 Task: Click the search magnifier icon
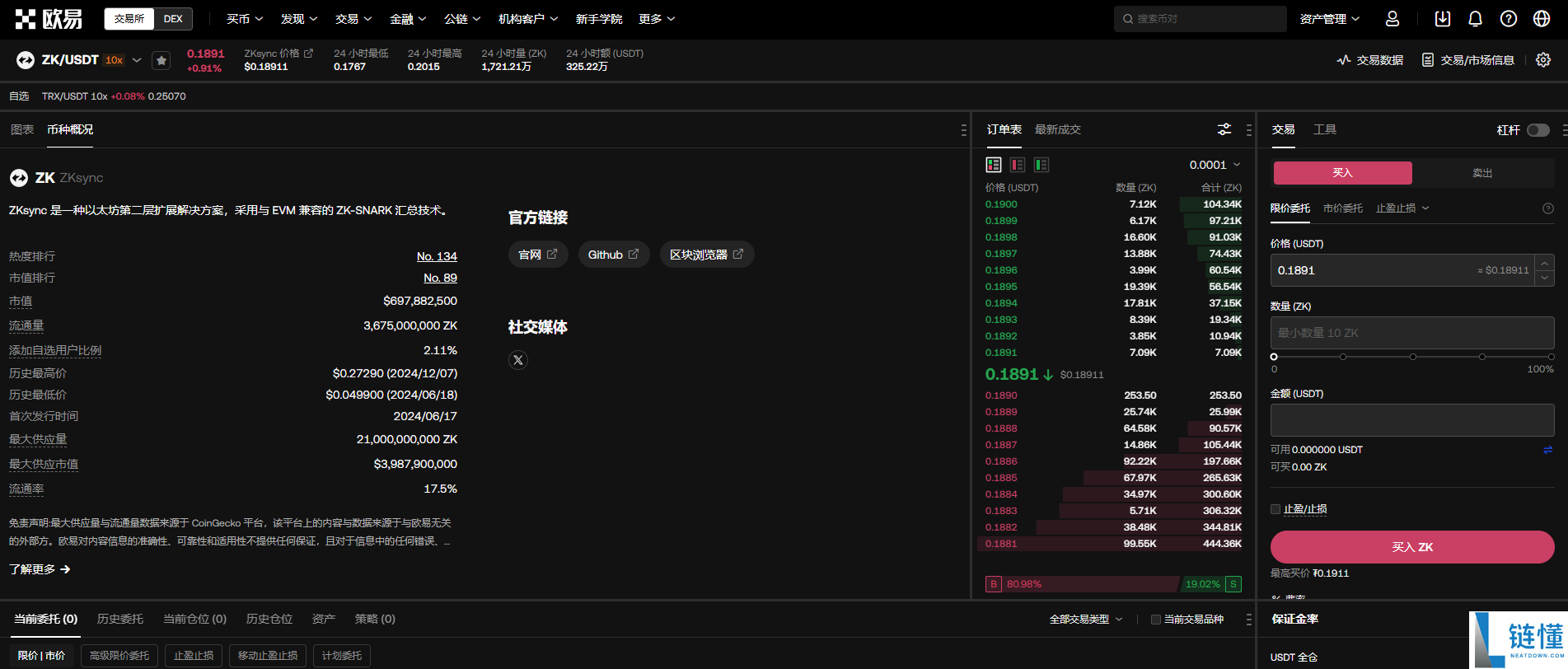pos(1128,19)
